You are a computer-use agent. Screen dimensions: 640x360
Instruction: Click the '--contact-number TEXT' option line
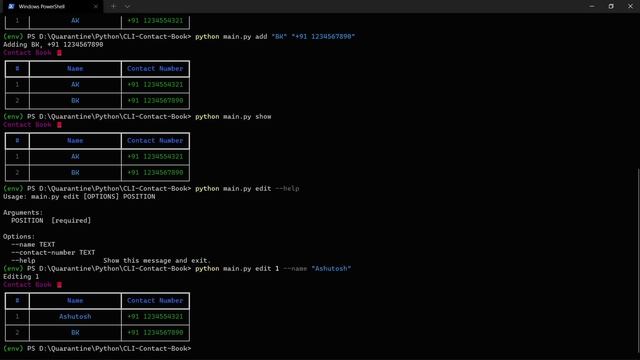click(53, 253)
